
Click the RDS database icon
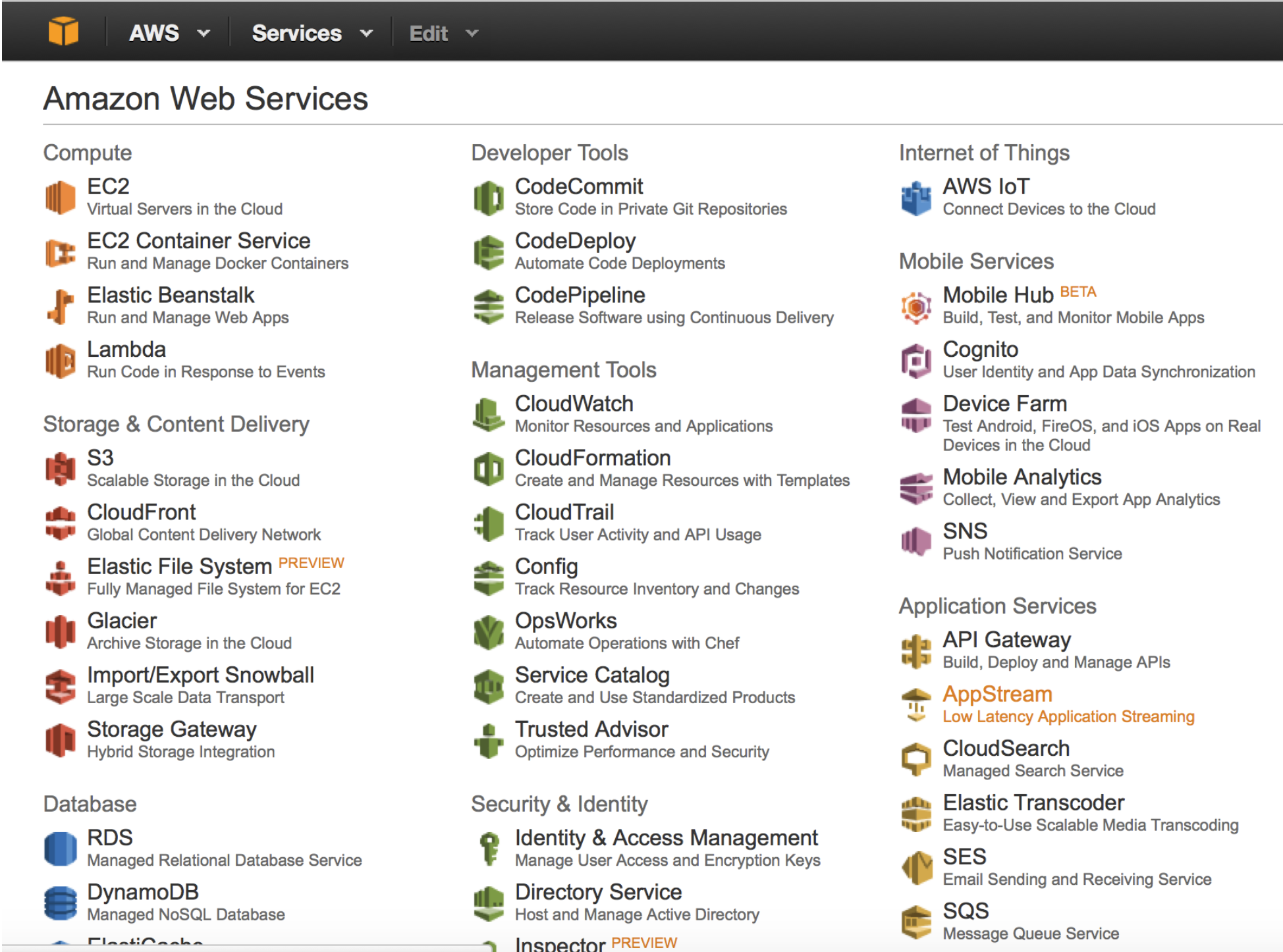tap(61, 849)
